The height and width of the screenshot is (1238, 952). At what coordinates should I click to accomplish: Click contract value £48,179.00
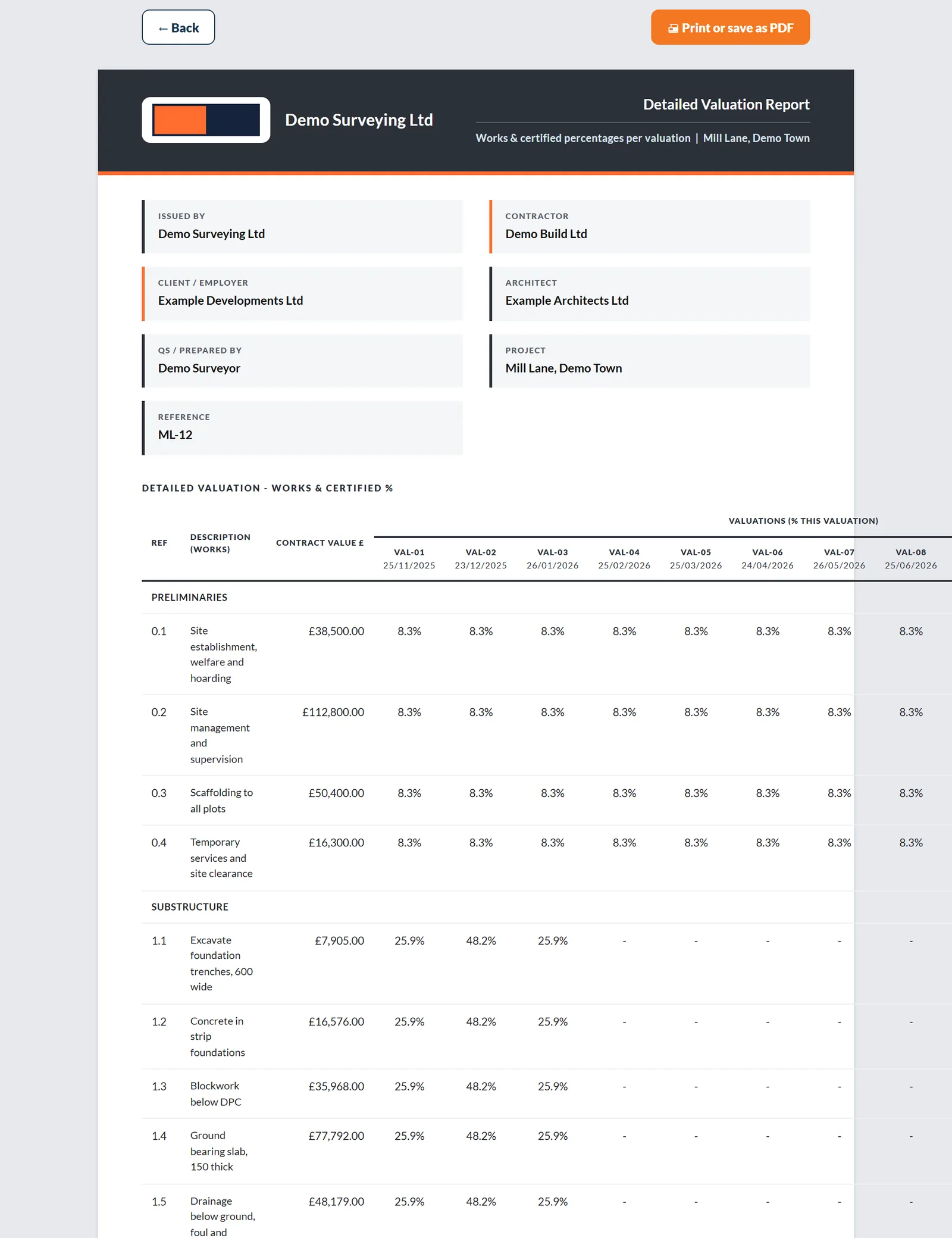pos(336,1202)
